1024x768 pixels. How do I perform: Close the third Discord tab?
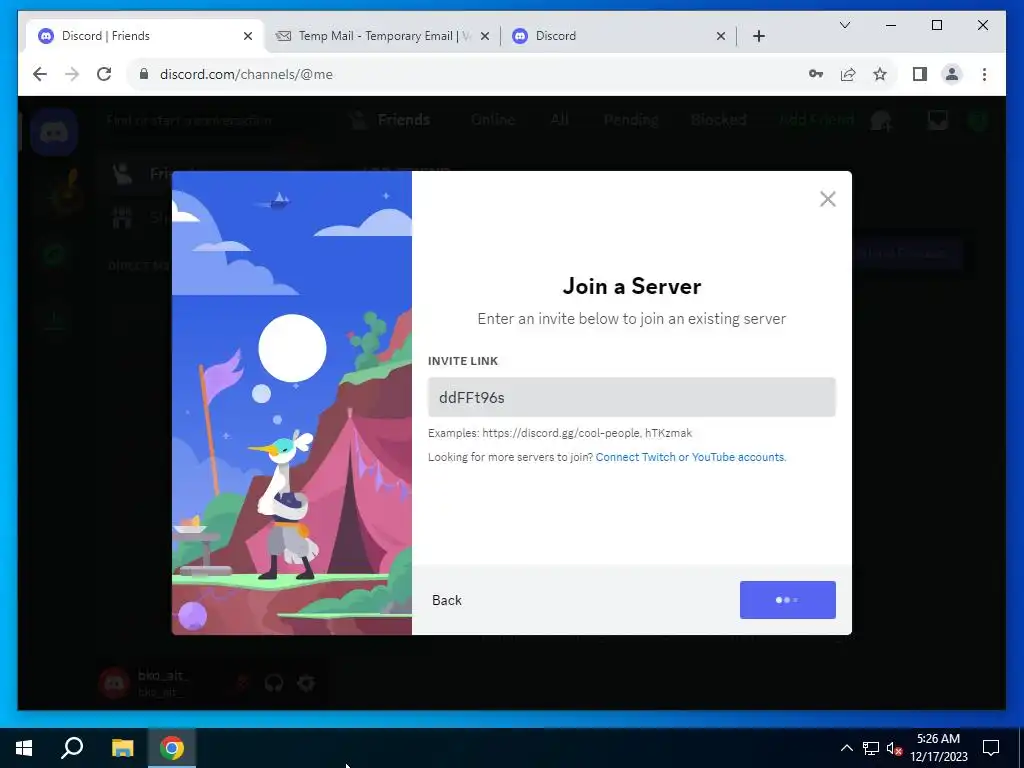(721, 36)
